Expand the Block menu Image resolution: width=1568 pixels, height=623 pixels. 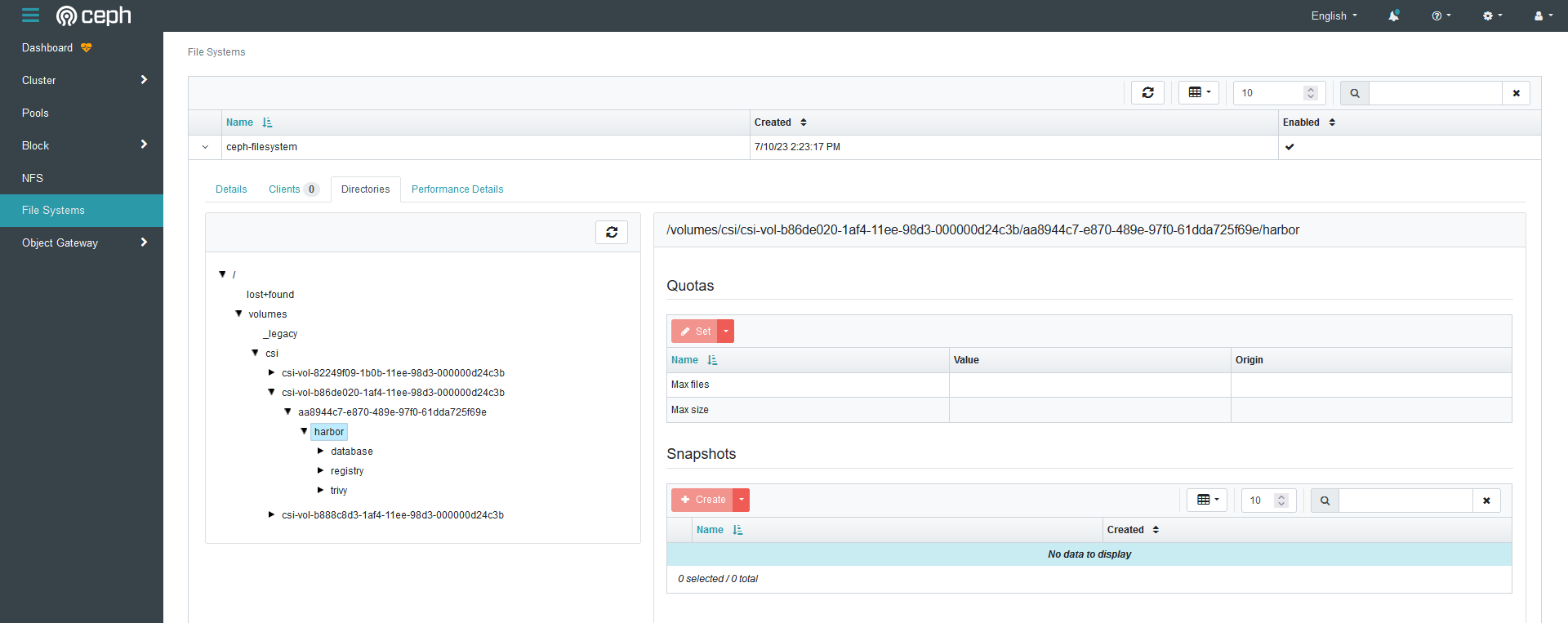coord(82,145)
